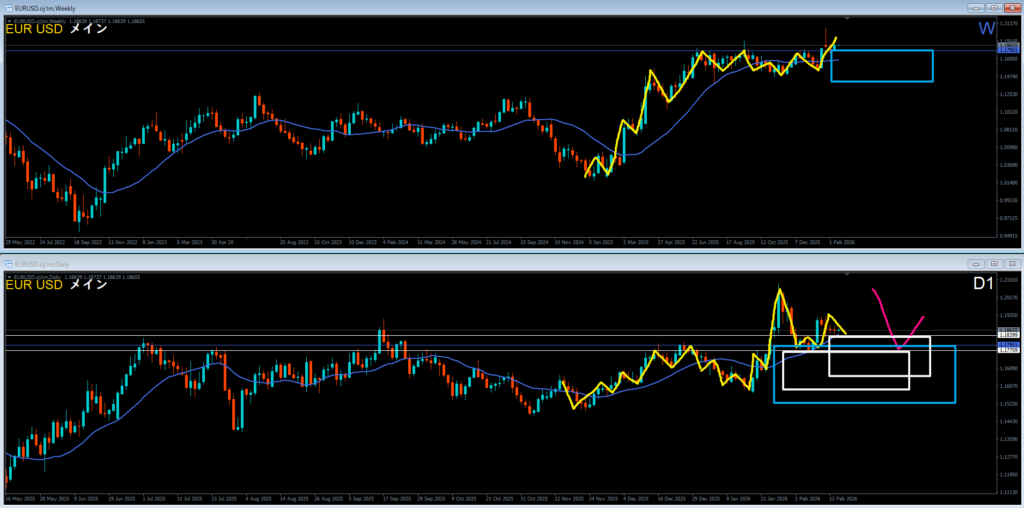Click the pink projection line on Daily chart

tap(882, 310)
